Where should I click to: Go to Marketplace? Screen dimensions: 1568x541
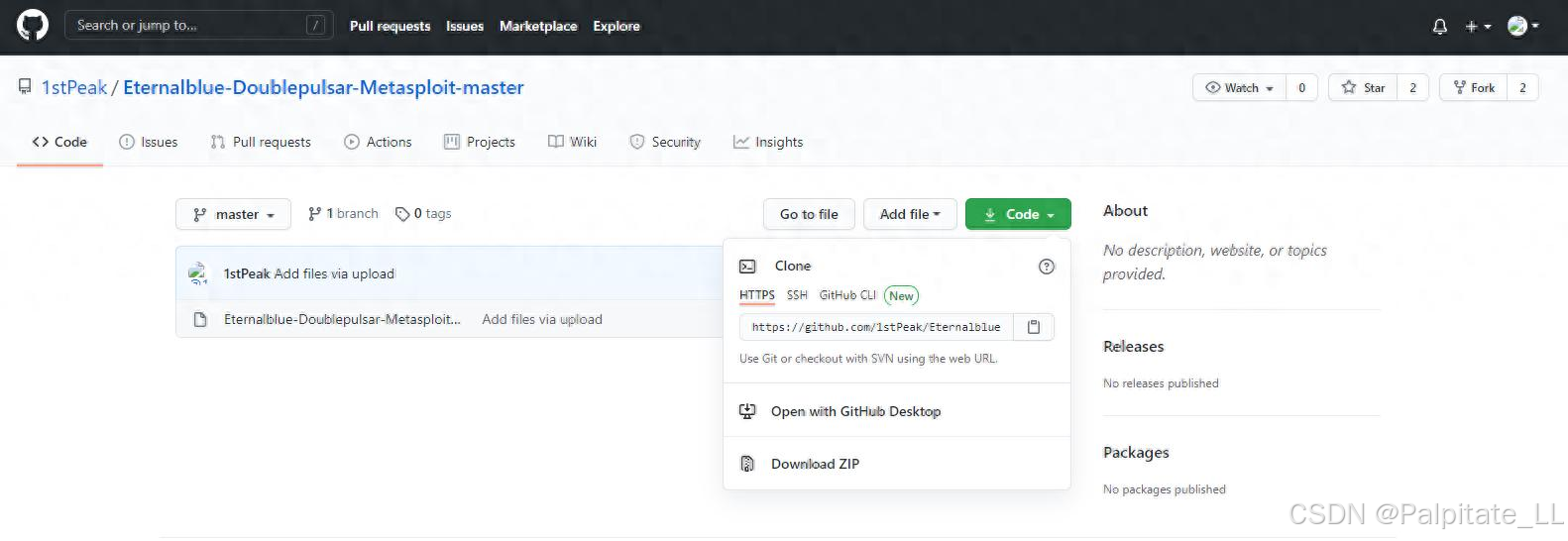538,26
